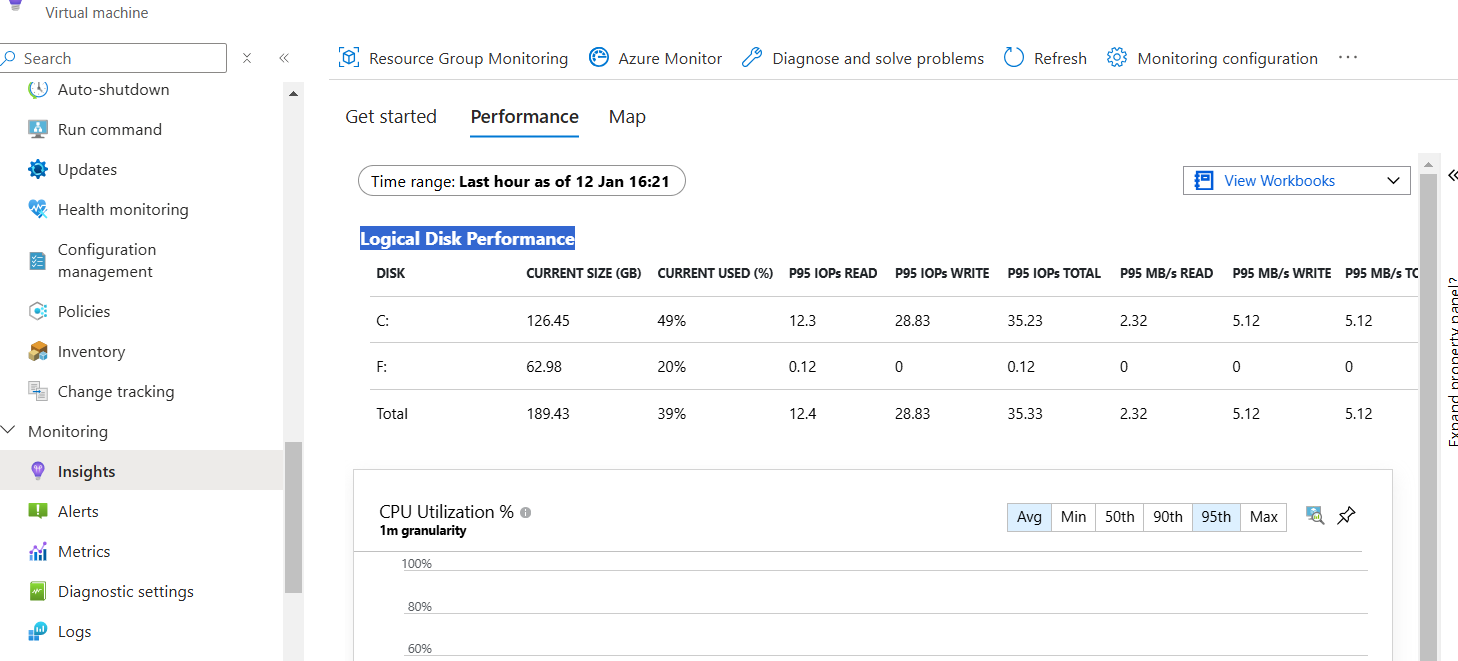Screen dimensions: 1458x661
Task: Open CPU chart in Logs icon
Action: [x=1315, y=516]
